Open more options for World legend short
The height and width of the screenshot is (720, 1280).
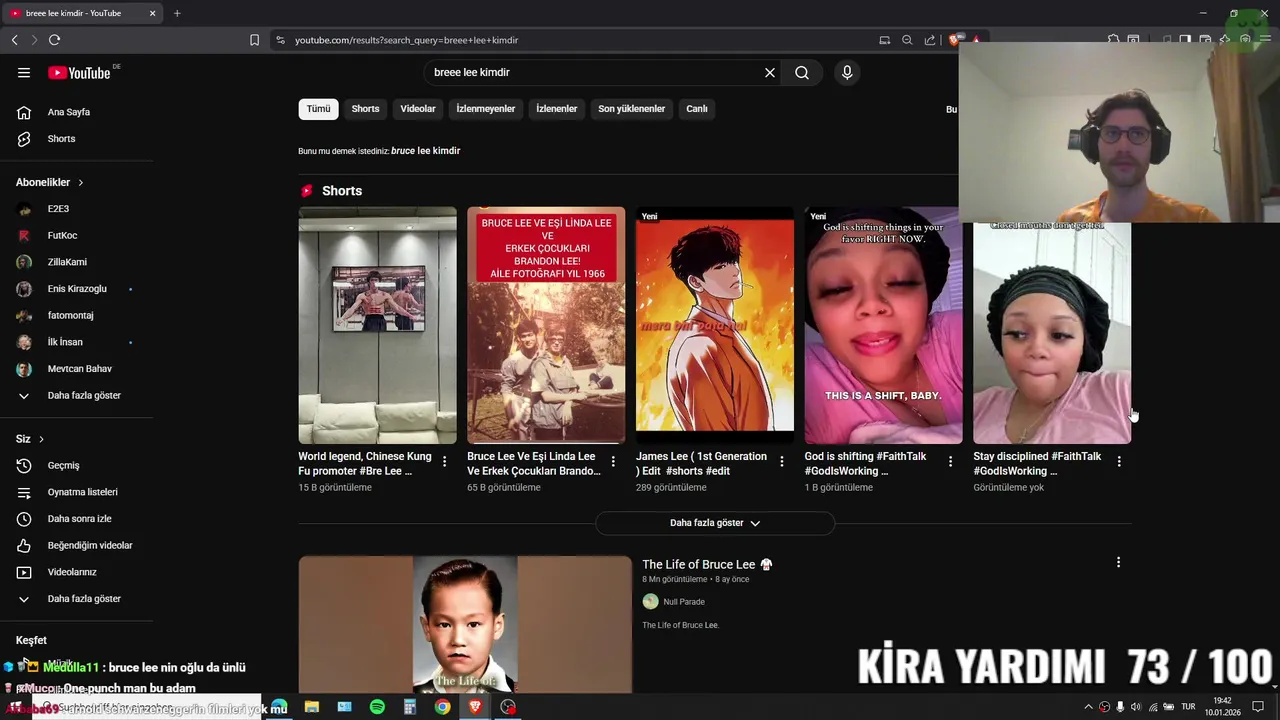click(x=444, y=461)
